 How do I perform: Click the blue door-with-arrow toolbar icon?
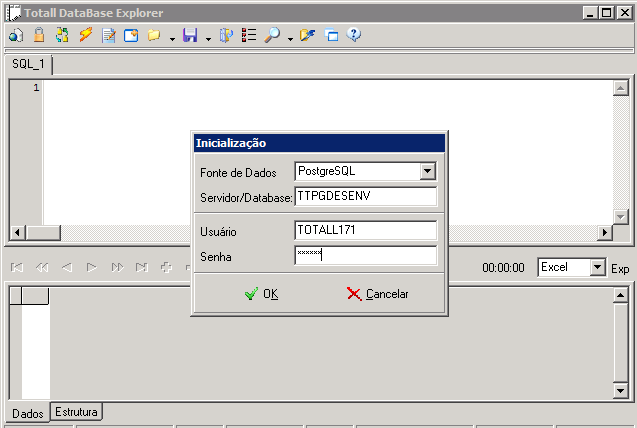tap(226, 35)
